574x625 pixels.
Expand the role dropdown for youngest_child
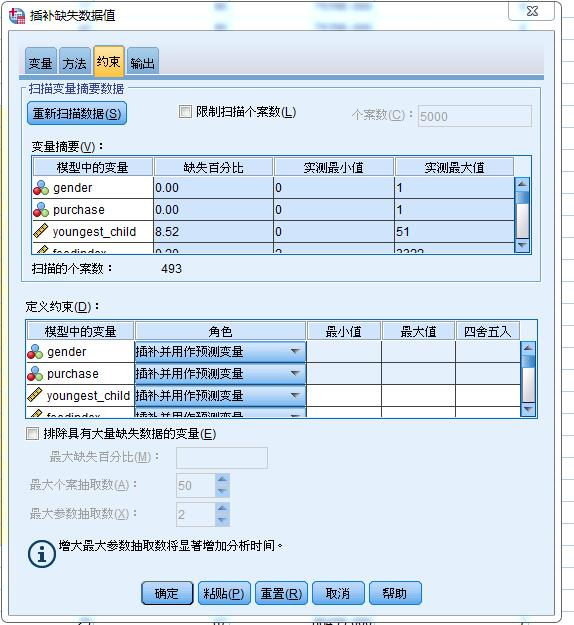pyautogui.click(x=295, y=395)
